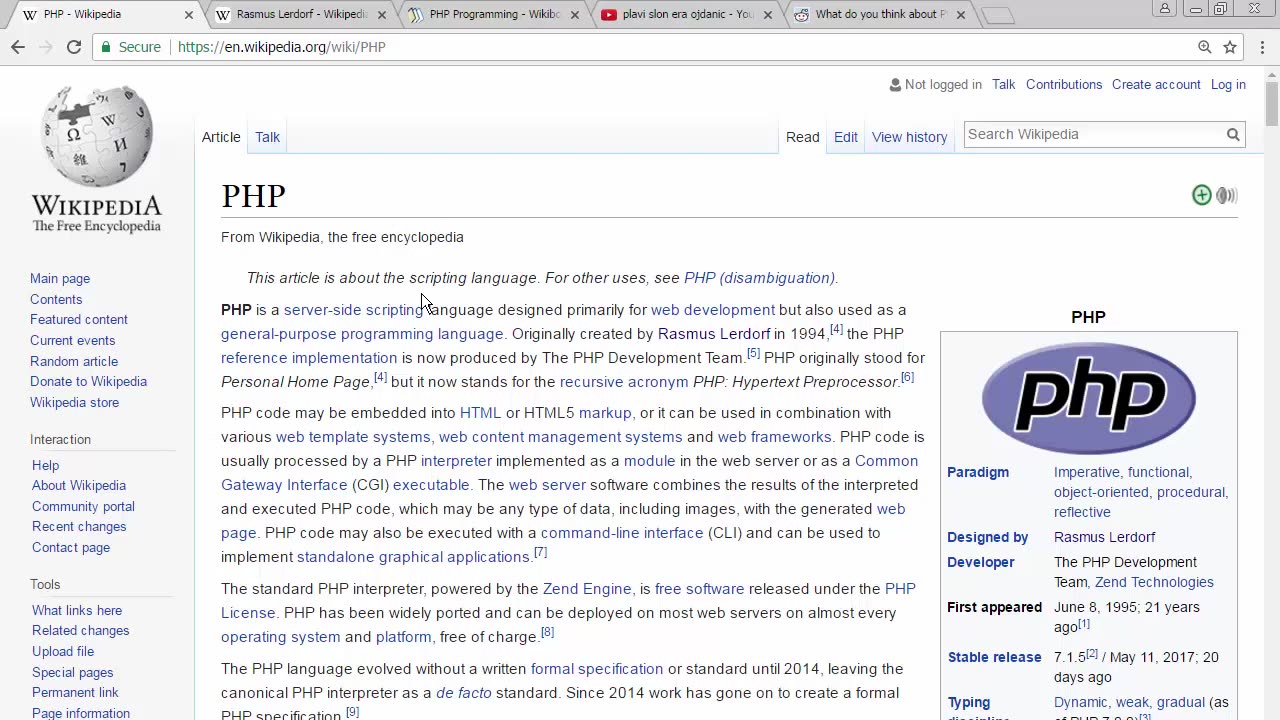Open Special pages link

coord(72,673)
